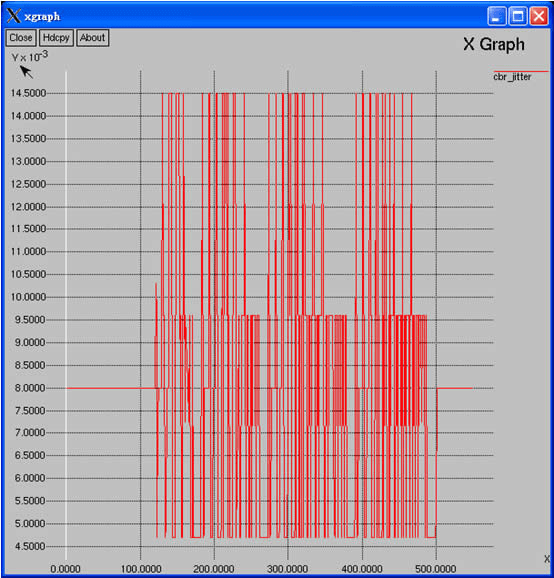Maximize the xgraph window

point(518,16)
